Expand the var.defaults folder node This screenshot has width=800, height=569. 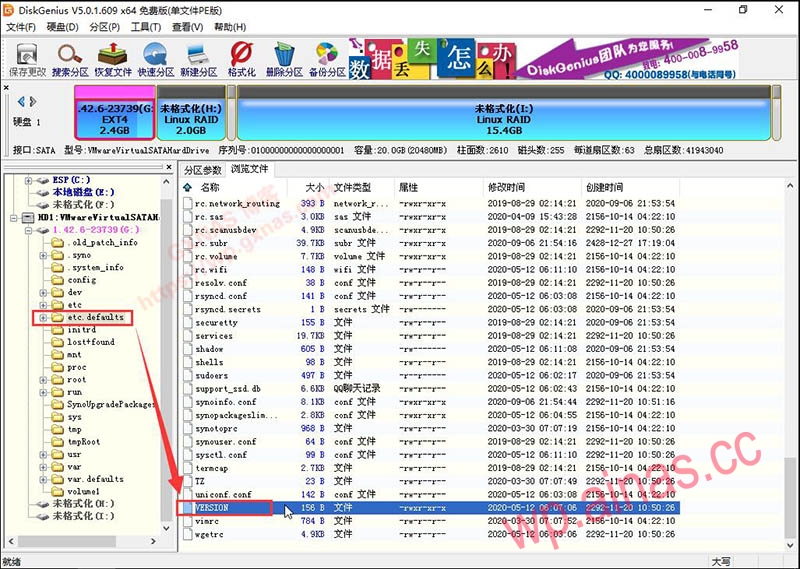[43, 480]
